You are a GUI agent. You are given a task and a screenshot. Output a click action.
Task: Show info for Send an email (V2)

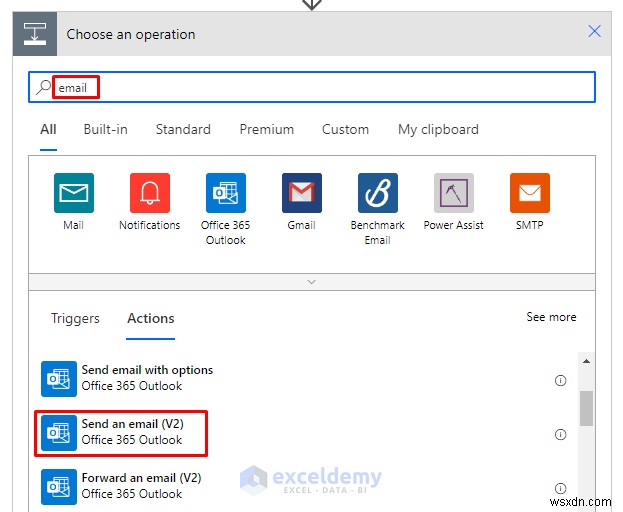(560, 435)
